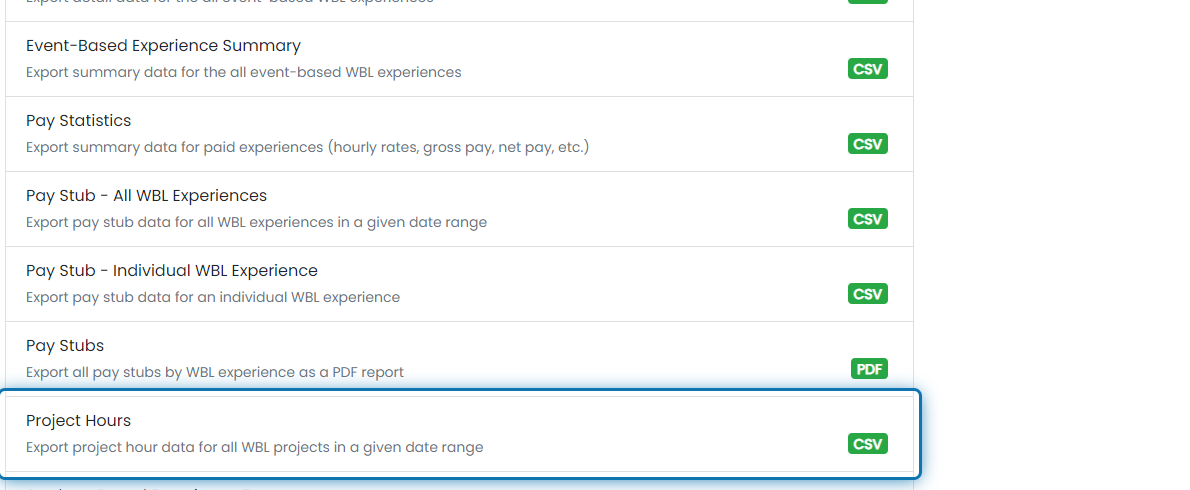Open the Event-Based Experience Summary title
Viewport: 1190px width, 490px height.
point(163,46)
